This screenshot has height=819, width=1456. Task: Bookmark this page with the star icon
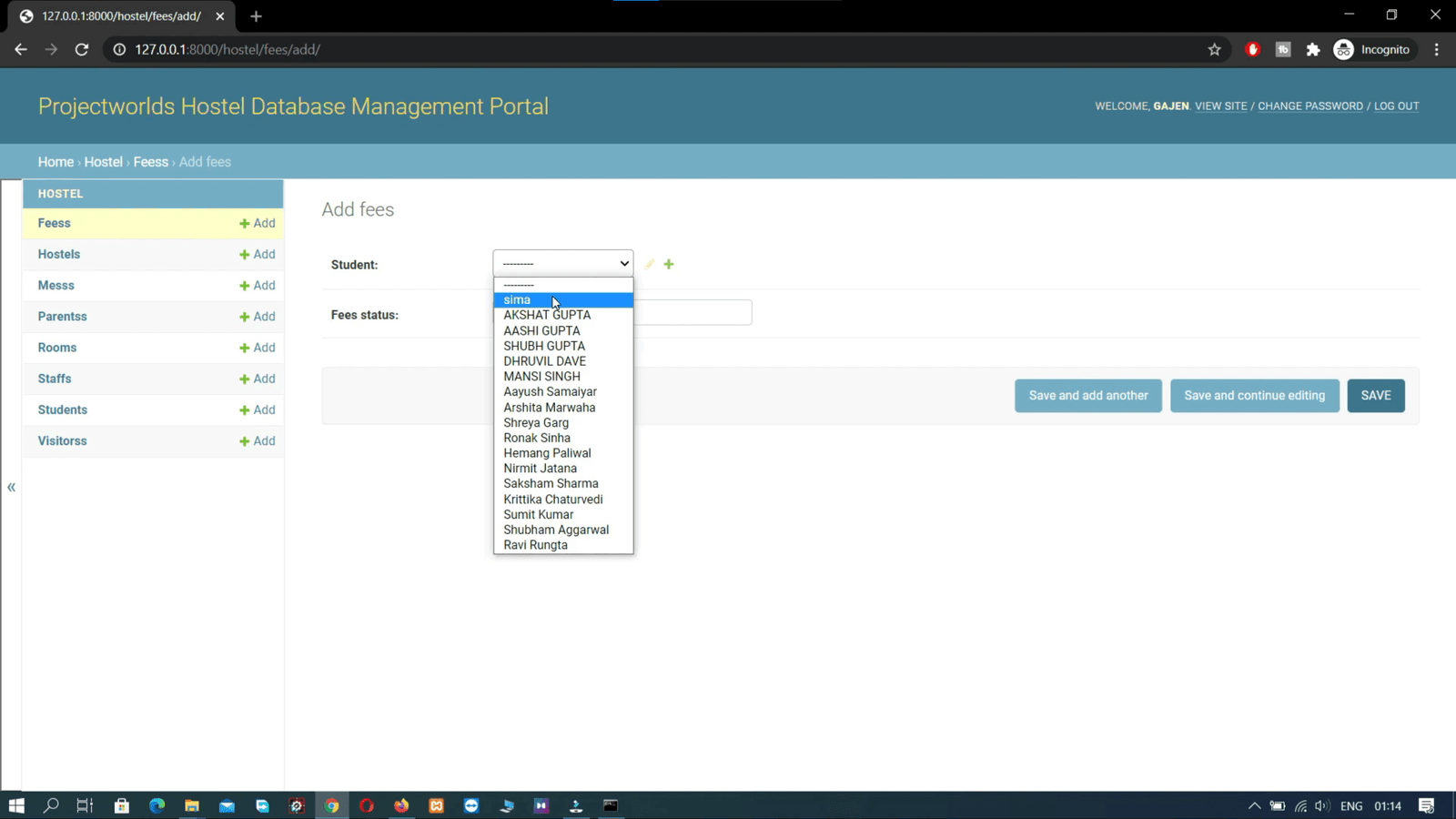(x=1214, y=50)
